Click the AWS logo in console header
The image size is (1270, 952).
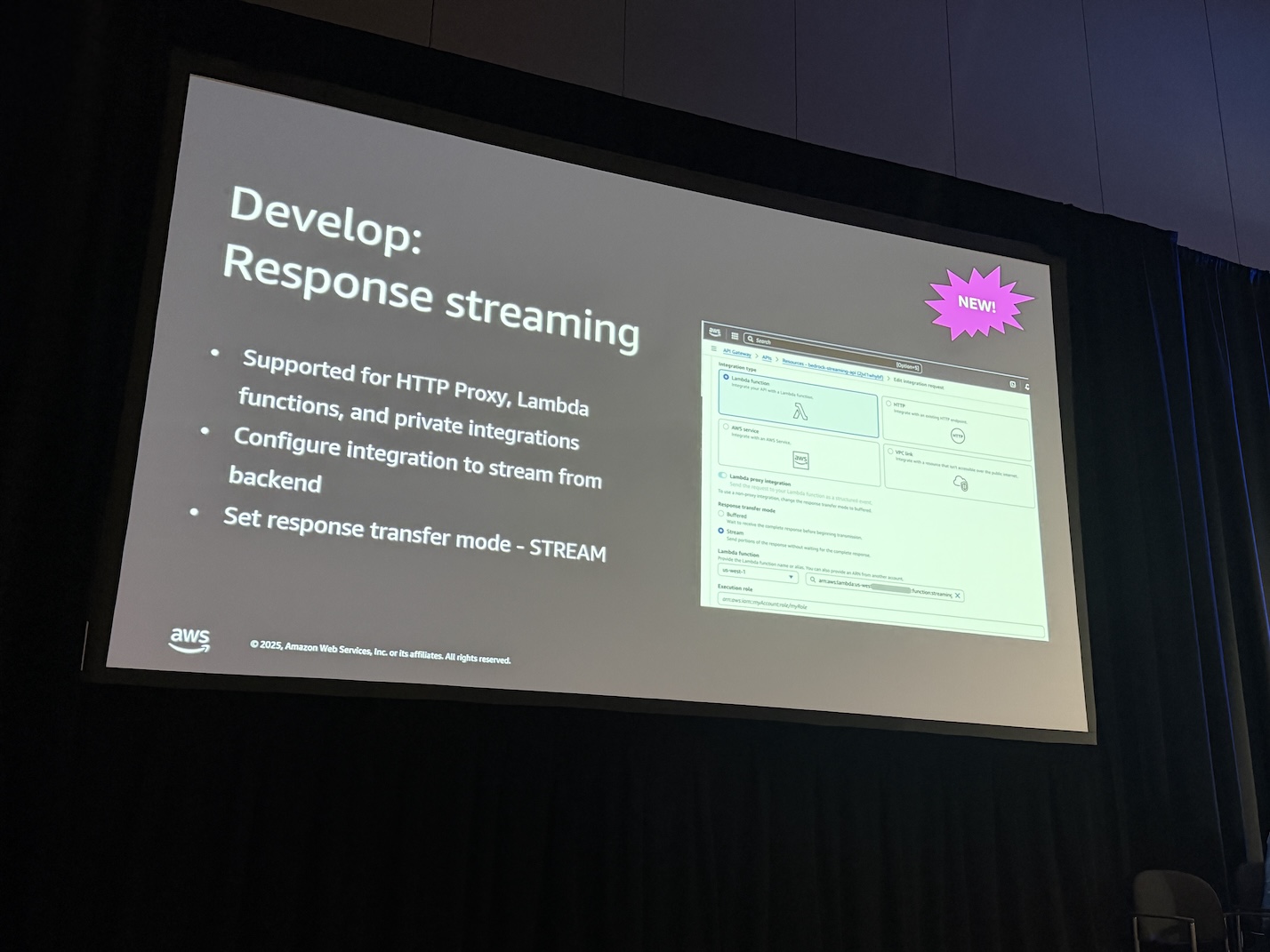click(x=714, y=332)
